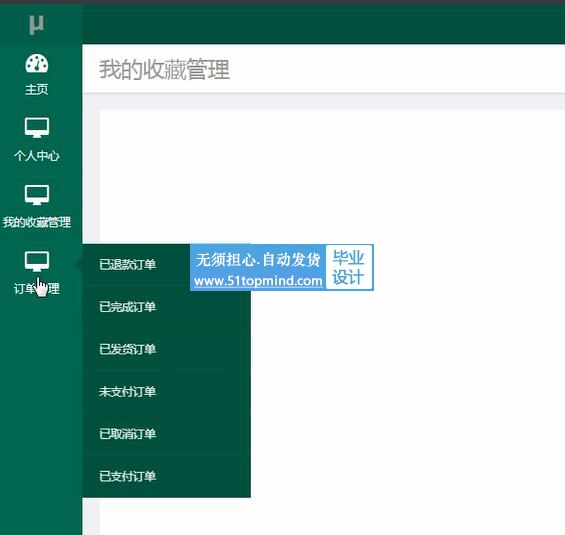Choose 已退款订单 from the order submenu

point(127,264)
